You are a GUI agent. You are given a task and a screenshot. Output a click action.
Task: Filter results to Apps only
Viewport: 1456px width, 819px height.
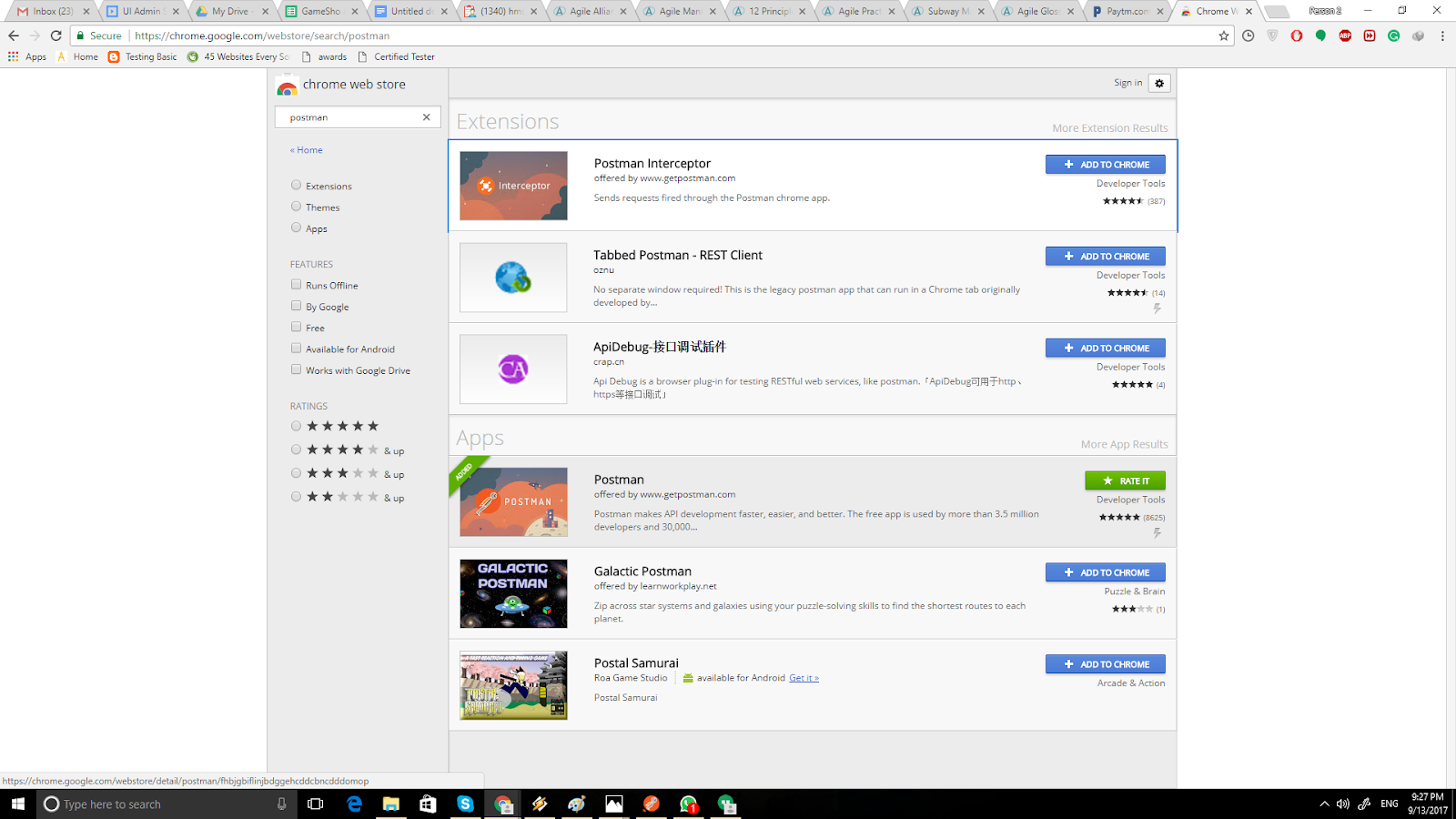click(x=296, y=227)
